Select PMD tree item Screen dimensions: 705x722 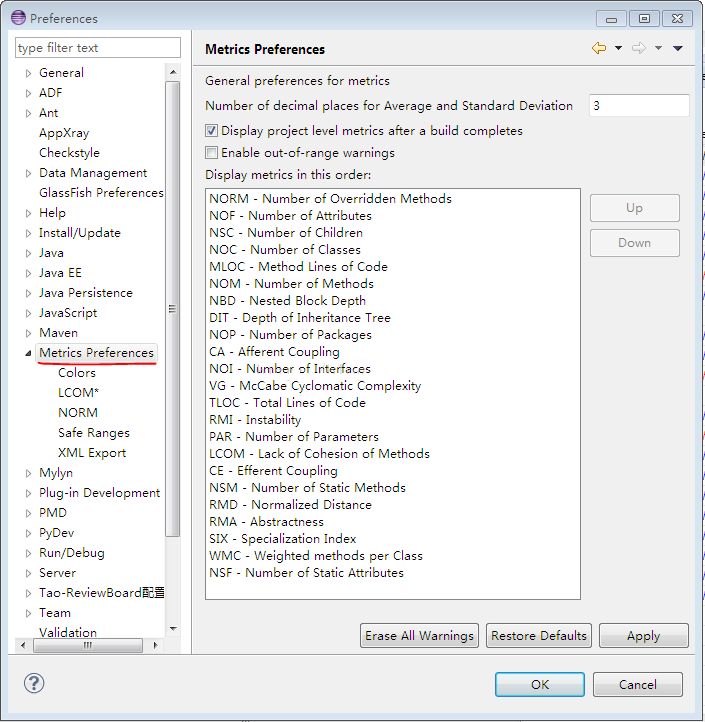coord(53,512)
